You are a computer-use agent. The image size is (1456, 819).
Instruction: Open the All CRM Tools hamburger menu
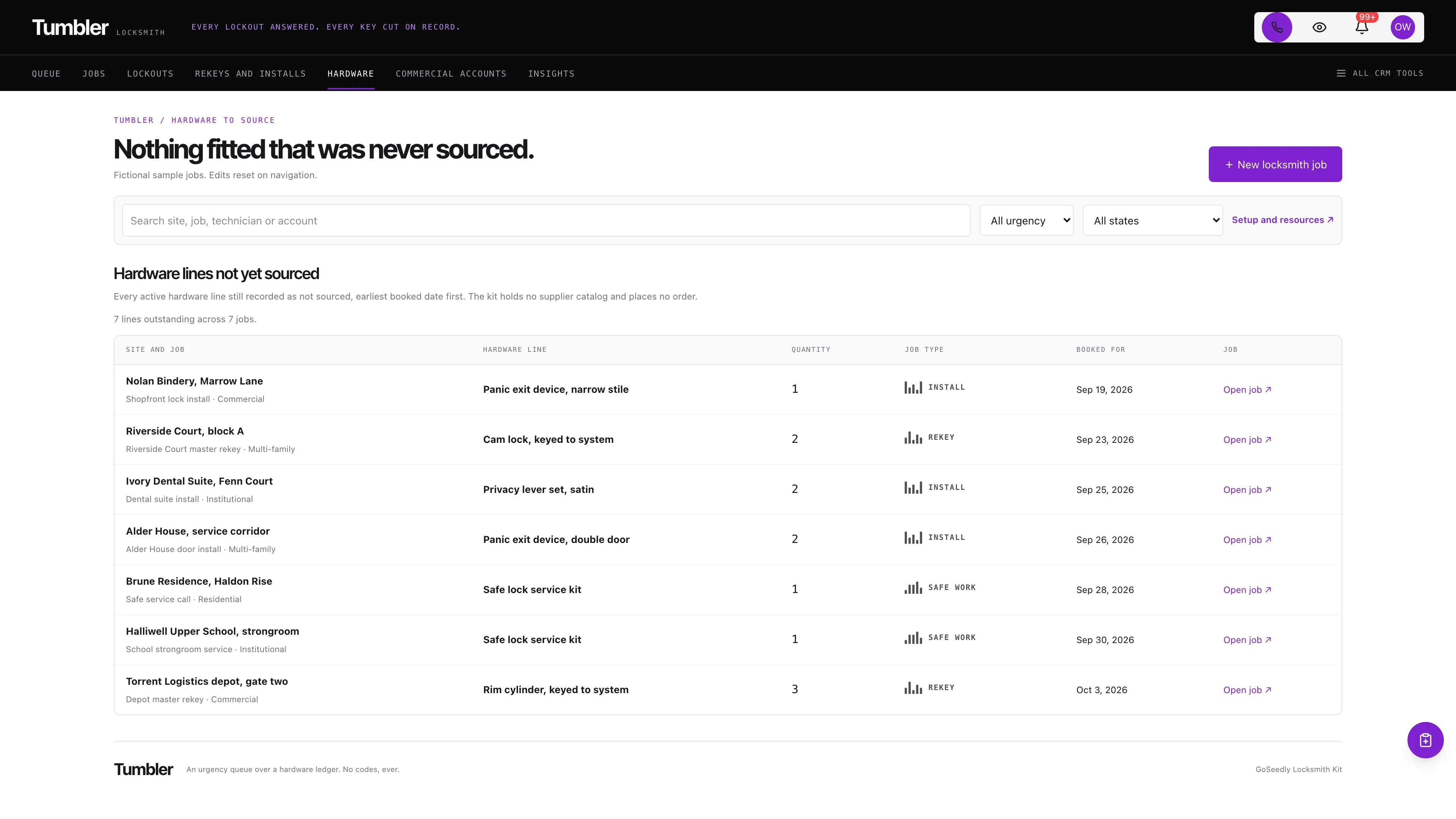coord(1380,74)
